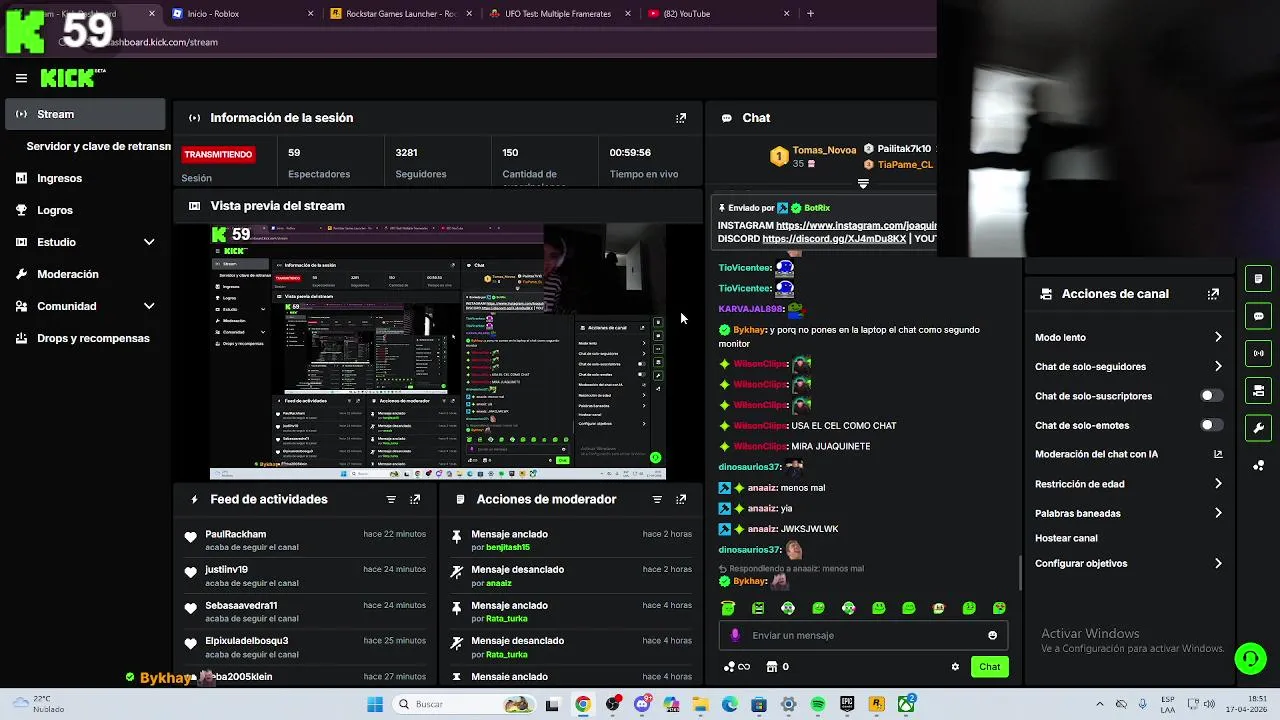Expand Palabras baneadas options
Viewport: 1280px width, 720px height.
[1218, 513]
